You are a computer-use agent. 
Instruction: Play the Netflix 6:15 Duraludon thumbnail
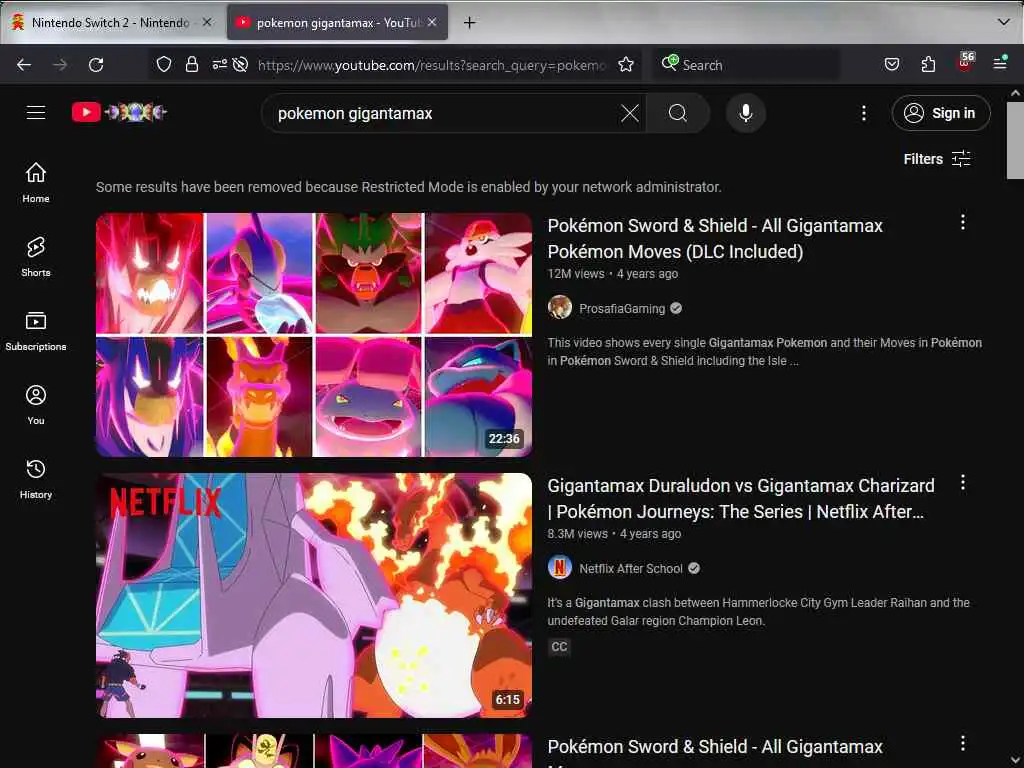(314, 595)
